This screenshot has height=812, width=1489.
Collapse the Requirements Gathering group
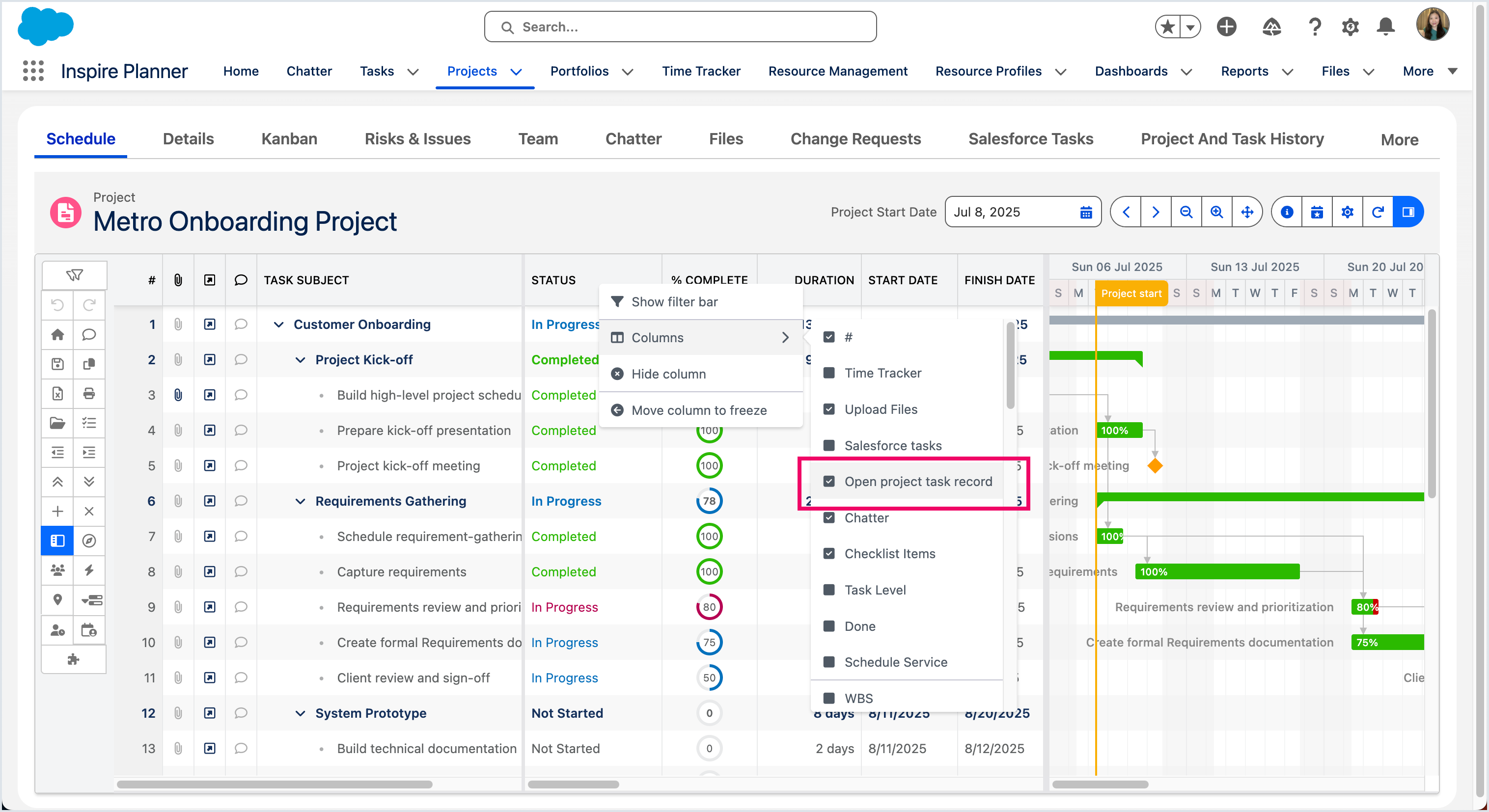301,501
